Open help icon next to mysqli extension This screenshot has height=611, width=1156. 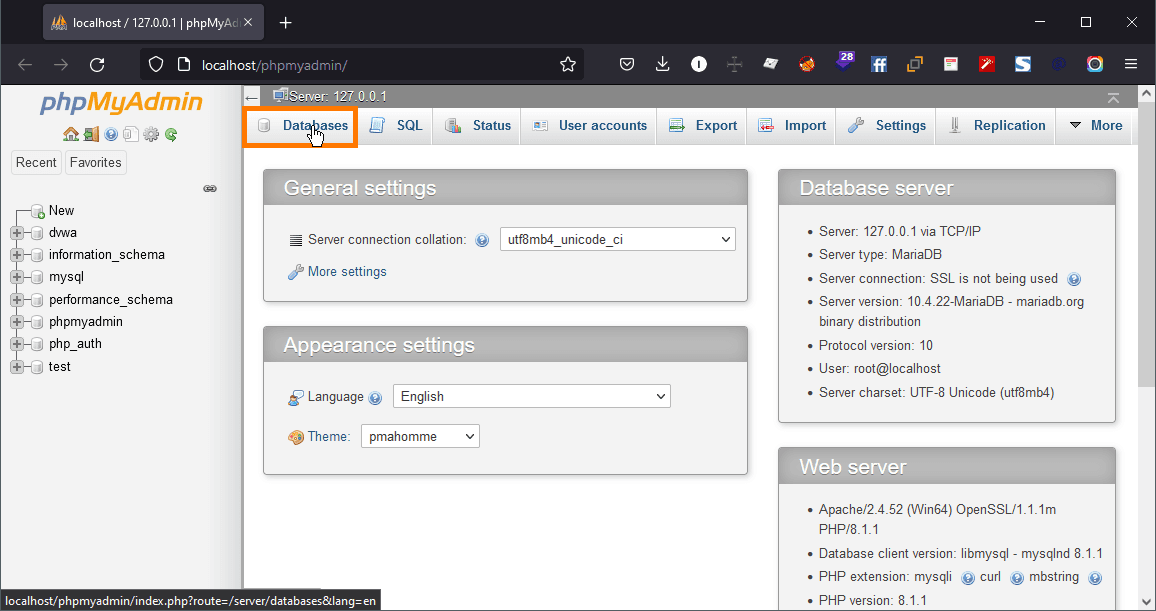coord(967,578)
